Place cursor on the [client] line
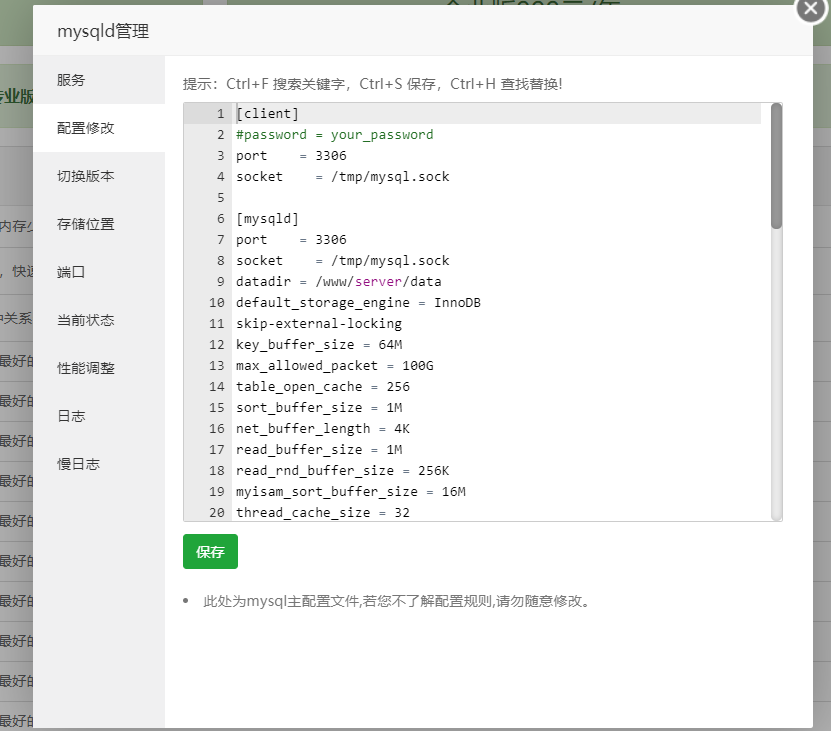This screenshot has height=731, width=831. pos(268,113)
